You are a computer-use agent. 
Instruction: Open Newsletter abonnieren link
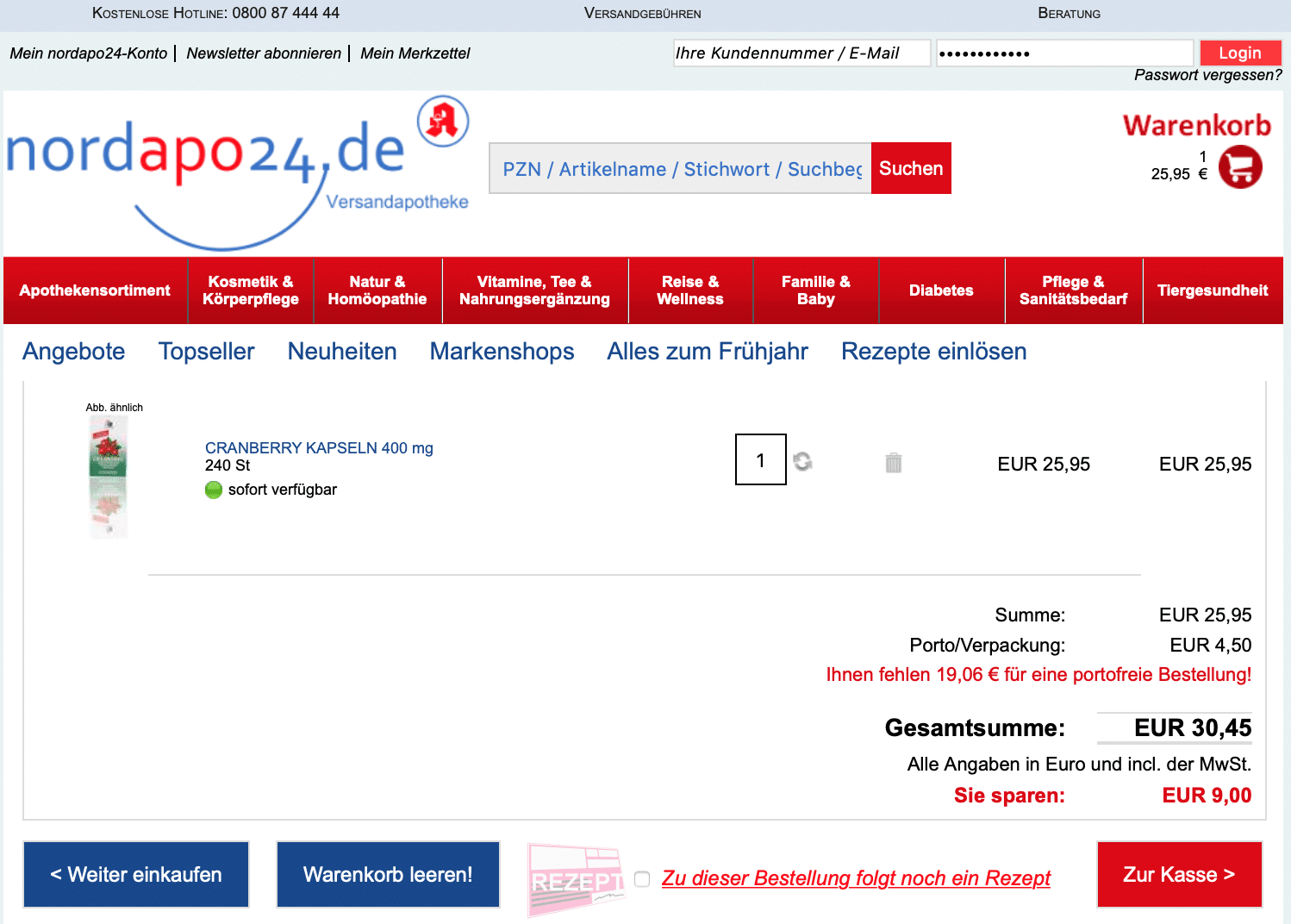(264, 53)
